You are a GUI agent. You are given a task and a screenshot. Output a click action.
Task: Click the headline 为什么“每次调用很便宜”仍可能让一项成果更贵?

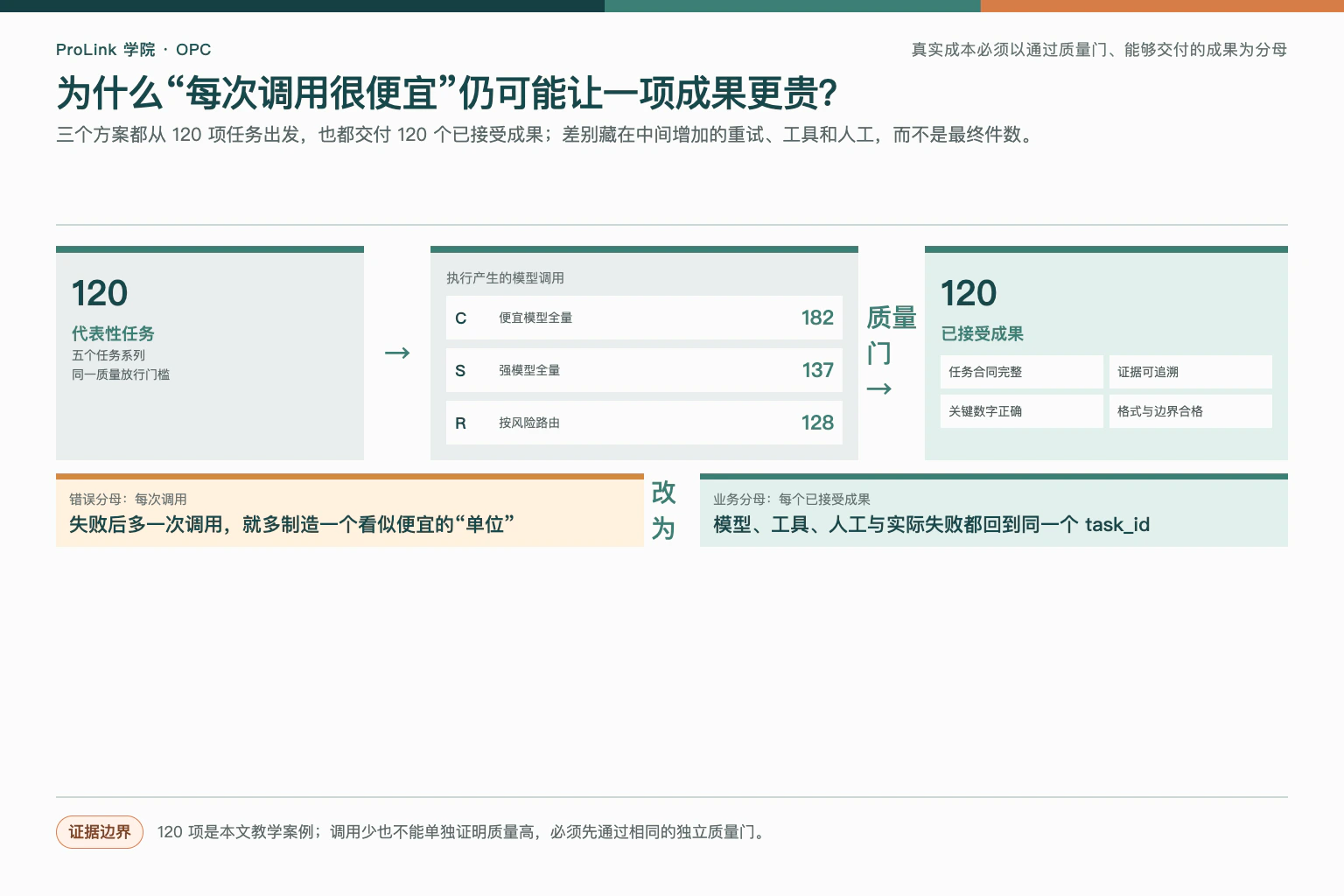pyautogui.click(x=447, y=93)
